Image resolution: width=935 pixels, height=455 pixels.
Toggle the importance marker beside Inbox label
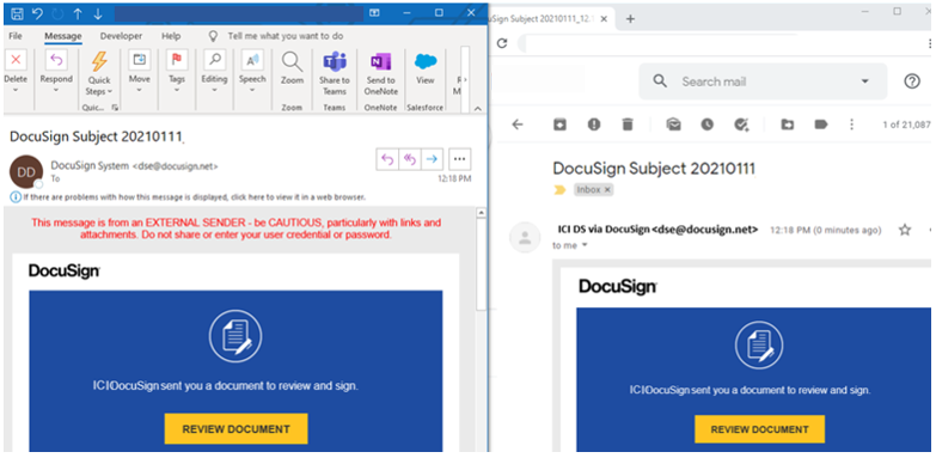tap(559, 189)
